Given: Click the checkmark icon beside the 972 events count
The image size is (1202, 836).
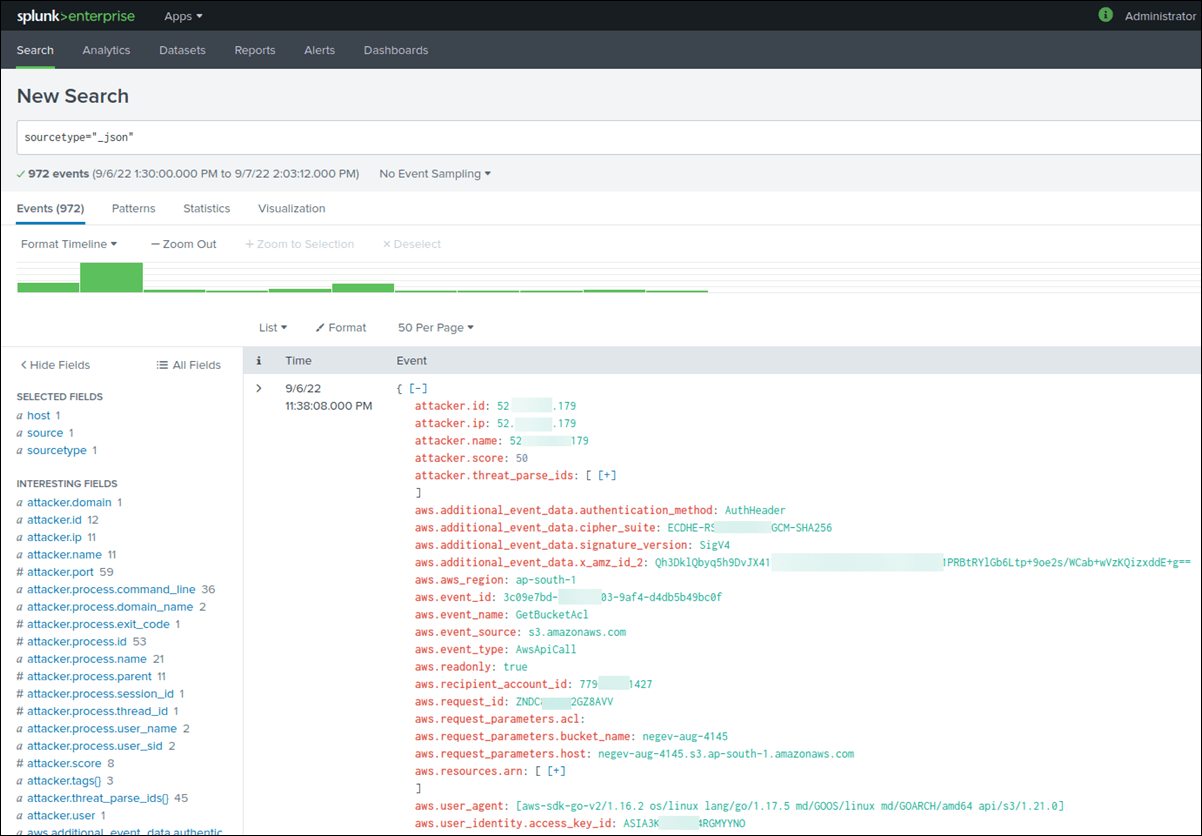Looking at the screenshot, I should pos(20,173).
